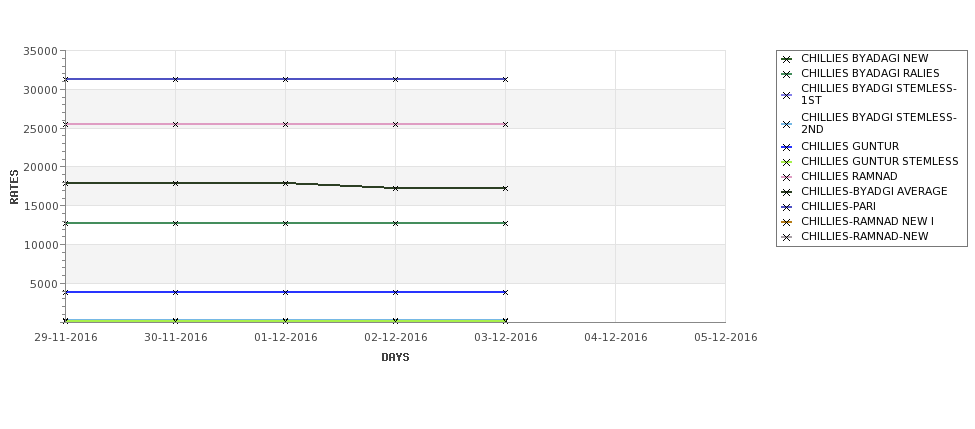
Task: Click the CHILLIES-PARI legend marker
Action: click(787, 207)
